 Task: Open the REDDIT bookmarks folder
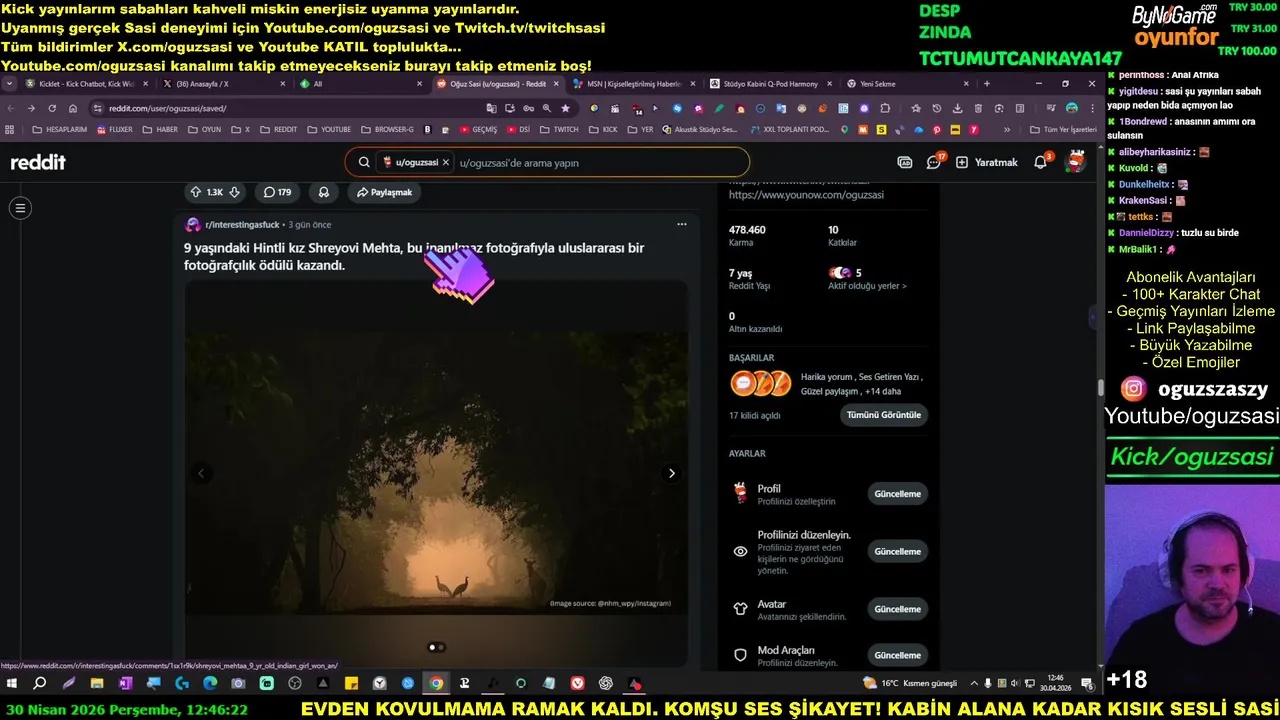point(278,129)
